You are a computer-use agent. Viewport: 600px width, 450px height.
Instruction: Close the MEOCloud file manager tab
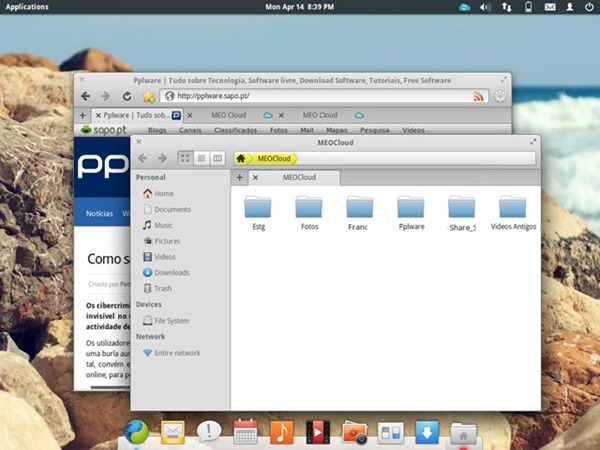[256, 178]
